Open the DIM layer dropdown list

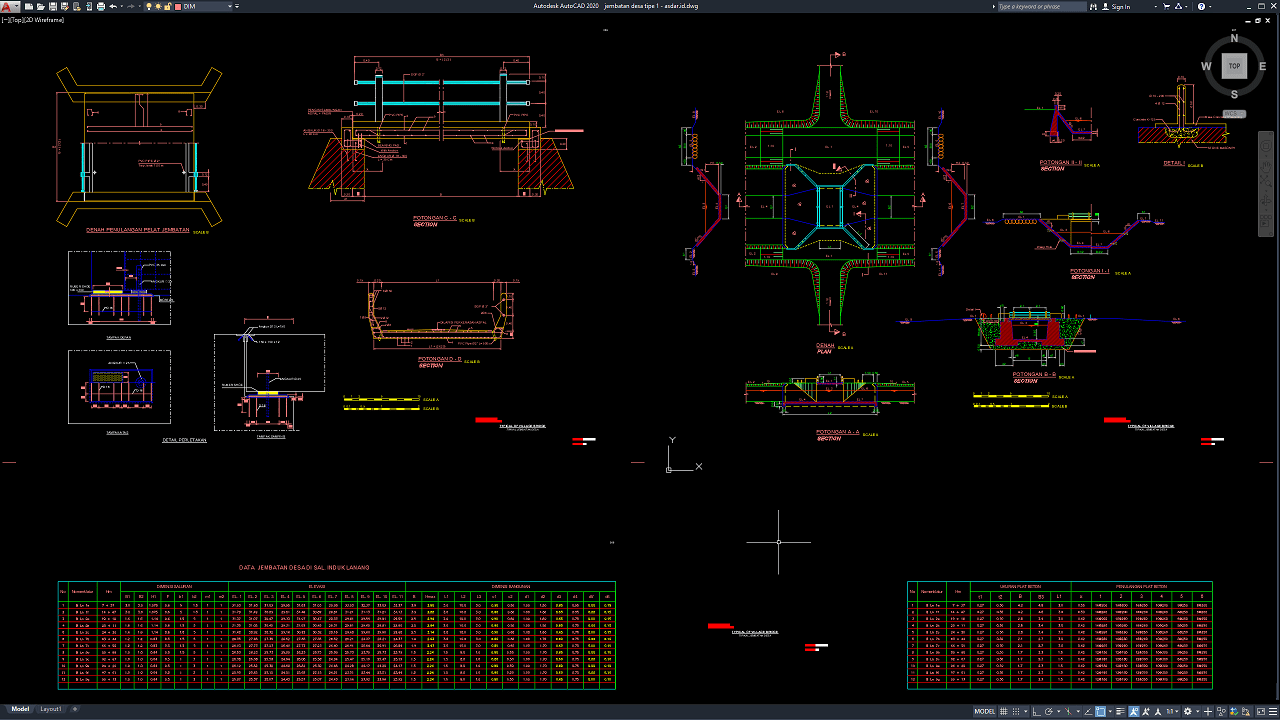tap(230, 6)
